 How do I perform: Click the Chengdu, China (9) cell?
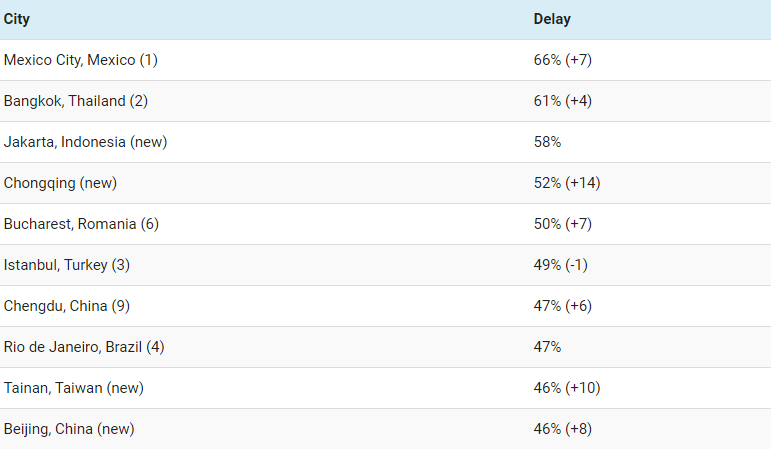(68, 306)
